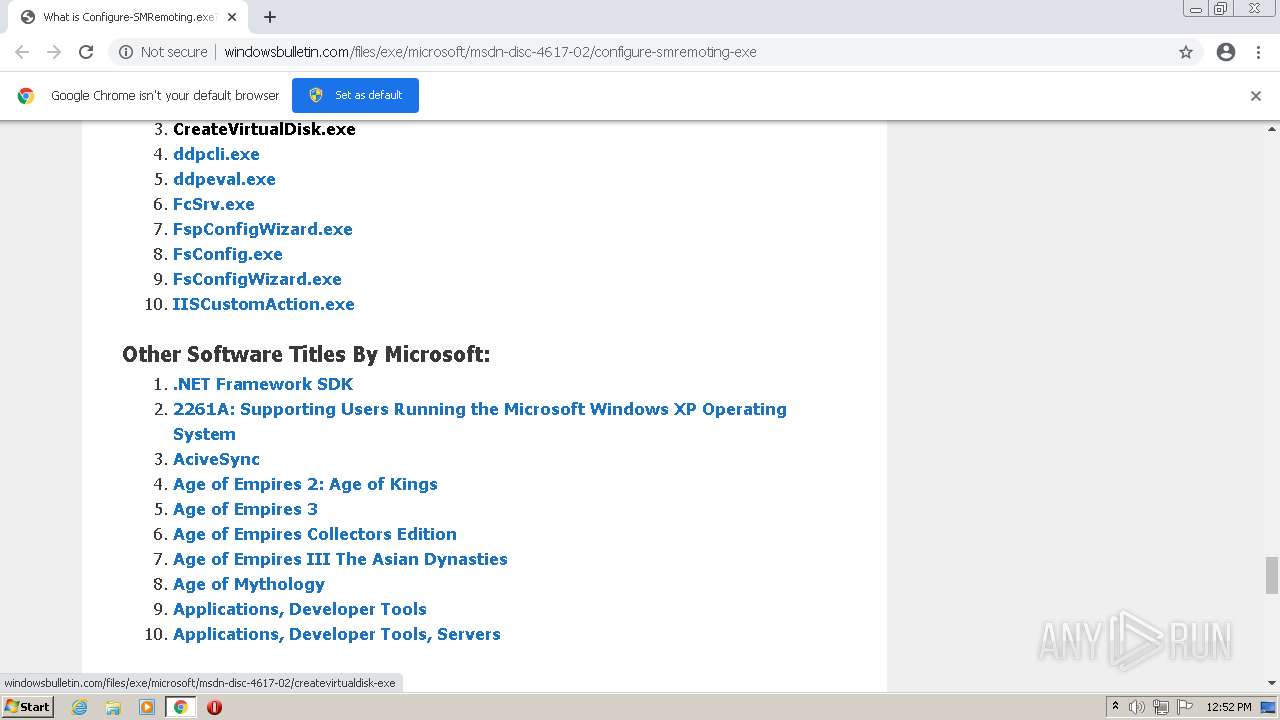Go forward to next page

54,52
